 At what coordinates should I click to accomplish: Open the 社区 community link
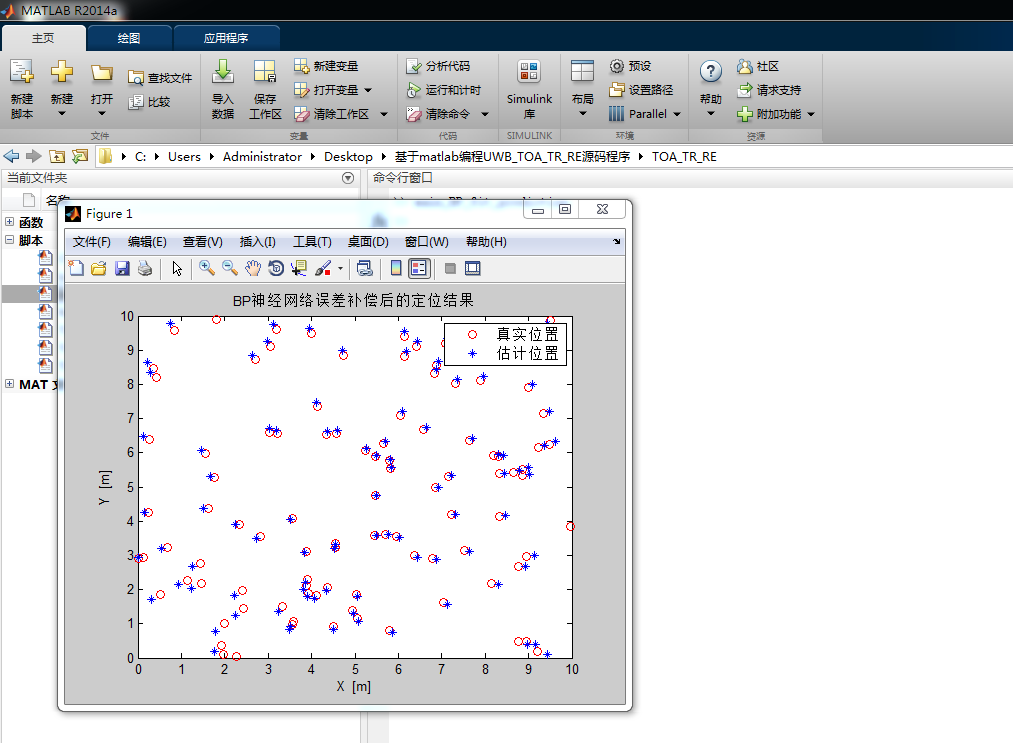point(758,66)
